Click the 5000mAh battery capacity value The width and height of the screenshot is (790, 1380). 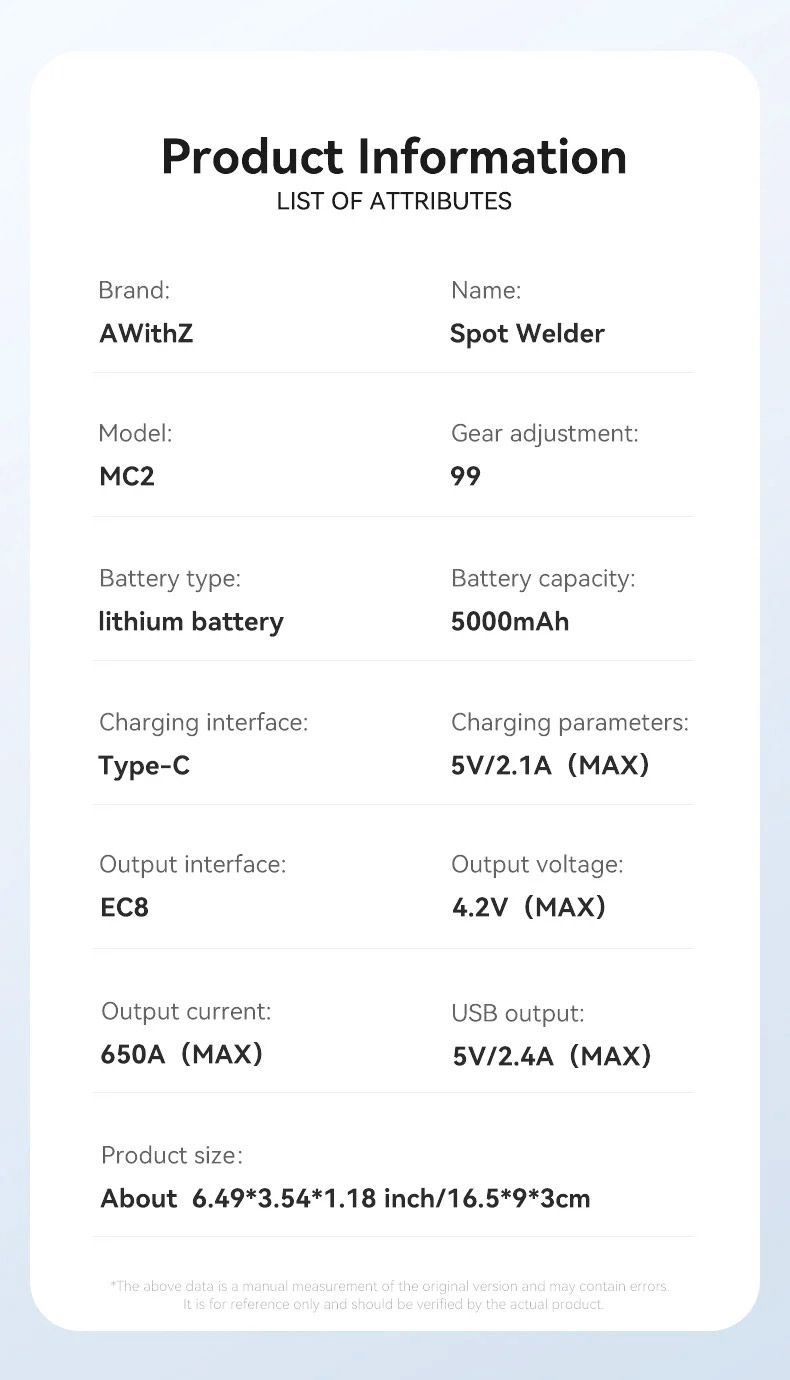[x=510, y=622]
